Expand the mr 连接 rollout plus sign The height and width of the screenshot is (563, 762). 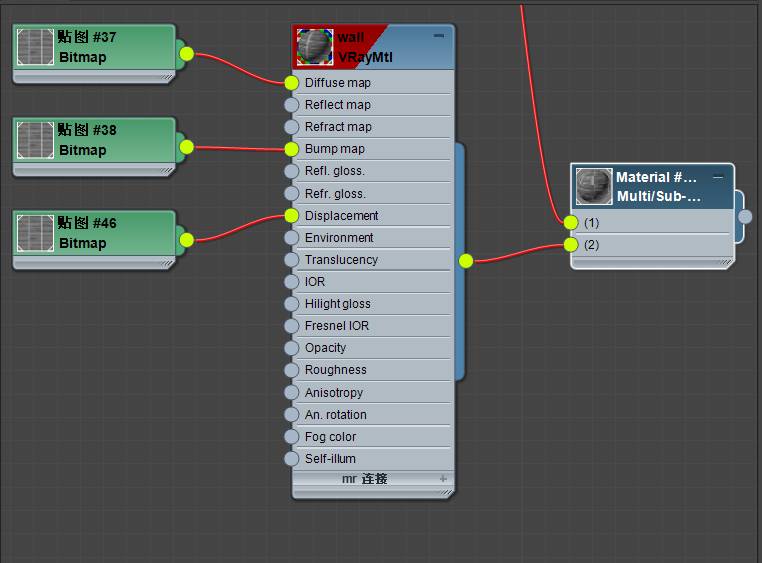pos(443,479)
